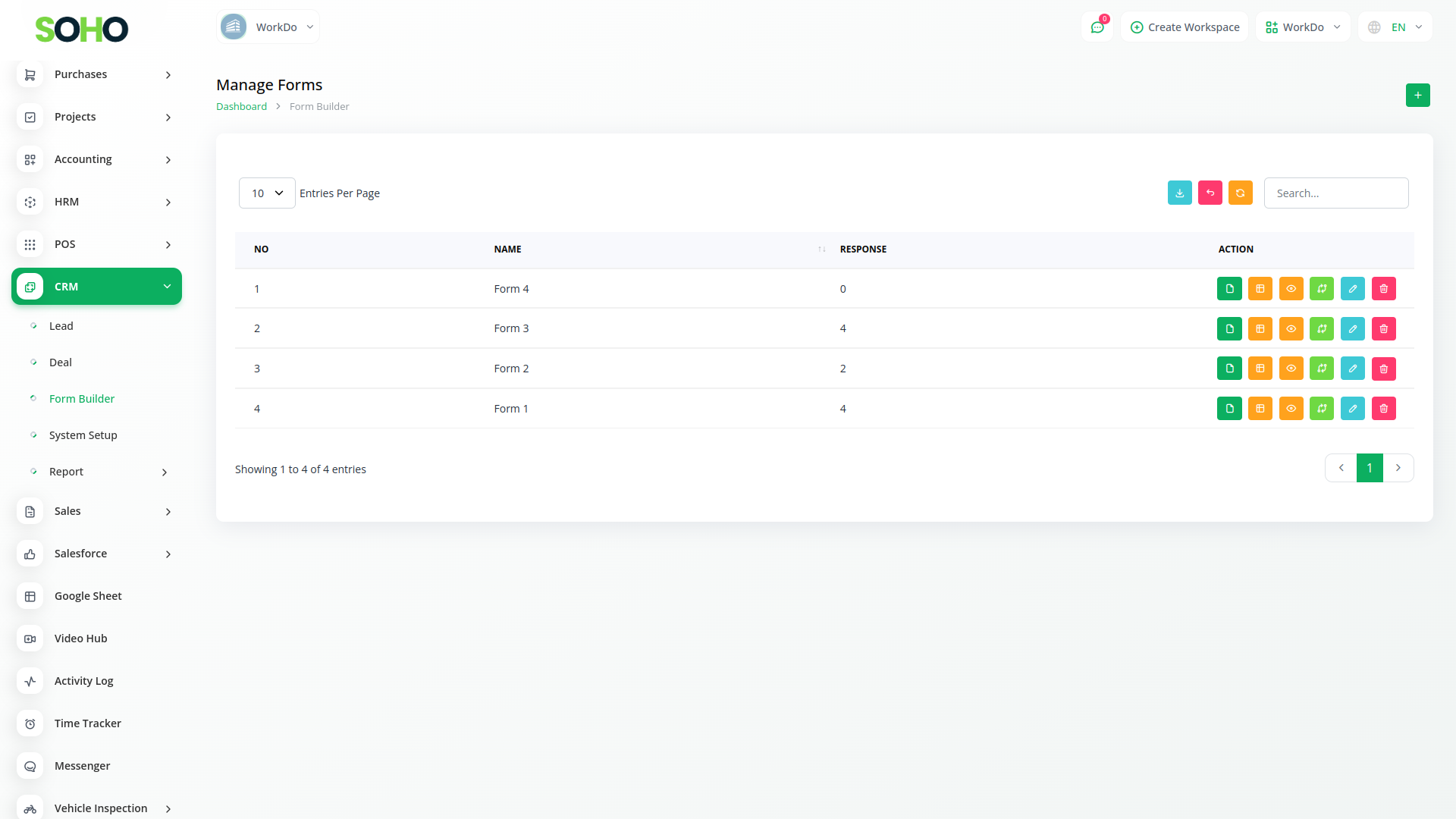Open the EN language dropdown
Image resolution: width=1456 pixels, height=819 pixels.
[1395, 27]
